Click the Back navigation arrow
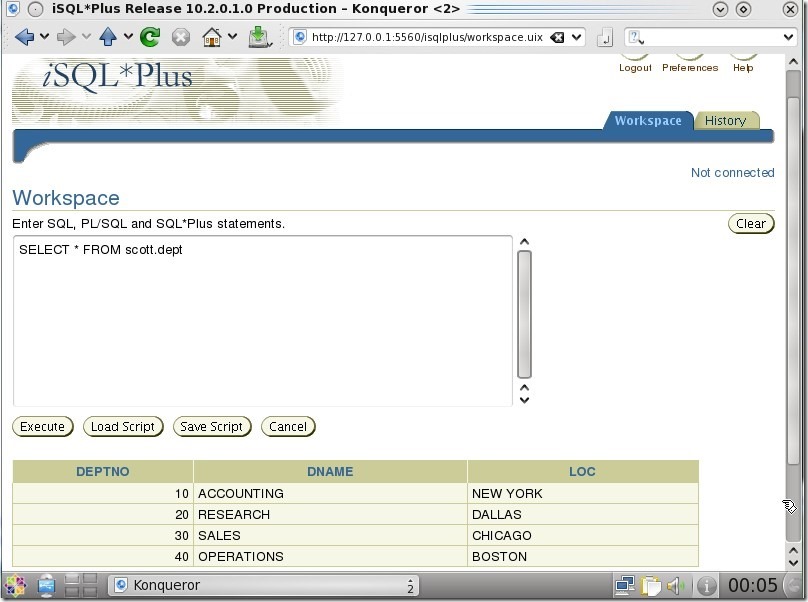The width and height of the screenshot is (808, 602). (x=25, y=37)
